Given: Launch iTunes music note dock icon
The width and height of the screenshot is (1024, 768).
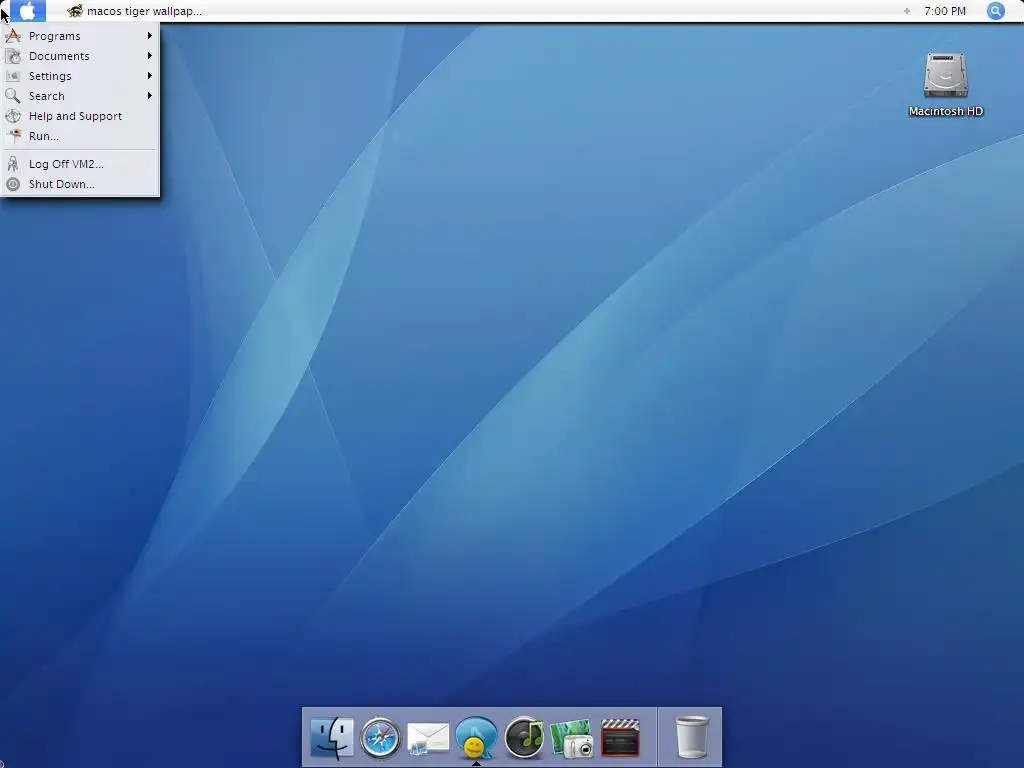Looking at the screenshot, I should coord(524,738).
